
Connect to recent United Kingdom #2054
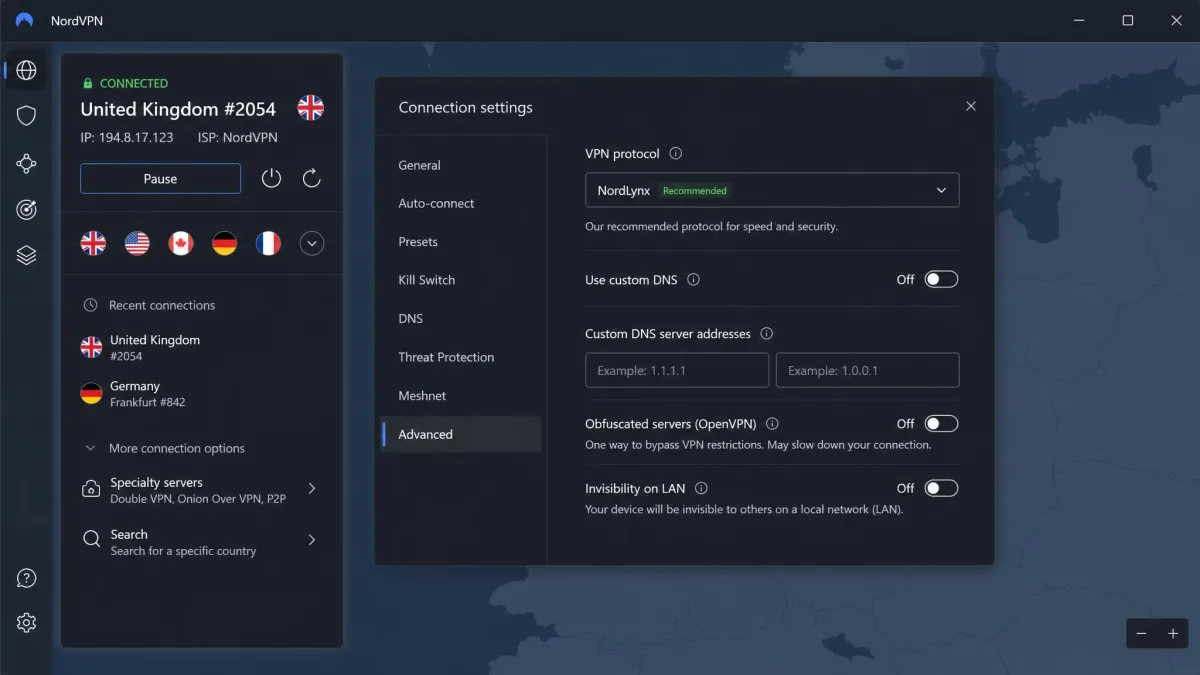tap(201, 347)
